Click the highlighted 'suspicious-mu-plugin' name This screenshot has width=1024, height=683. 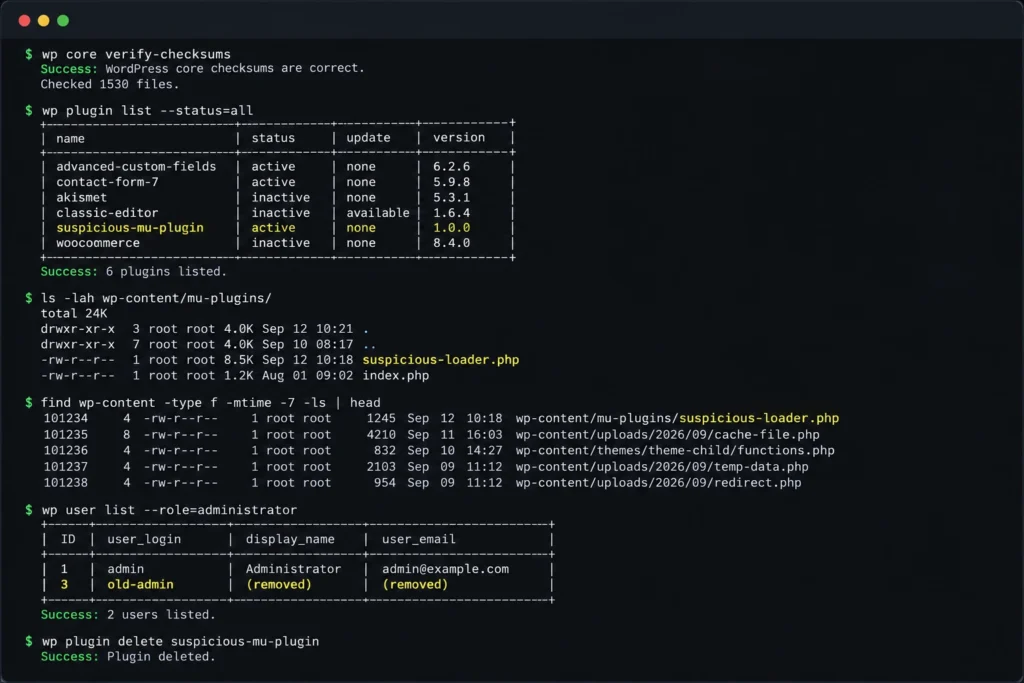[130, 228]
